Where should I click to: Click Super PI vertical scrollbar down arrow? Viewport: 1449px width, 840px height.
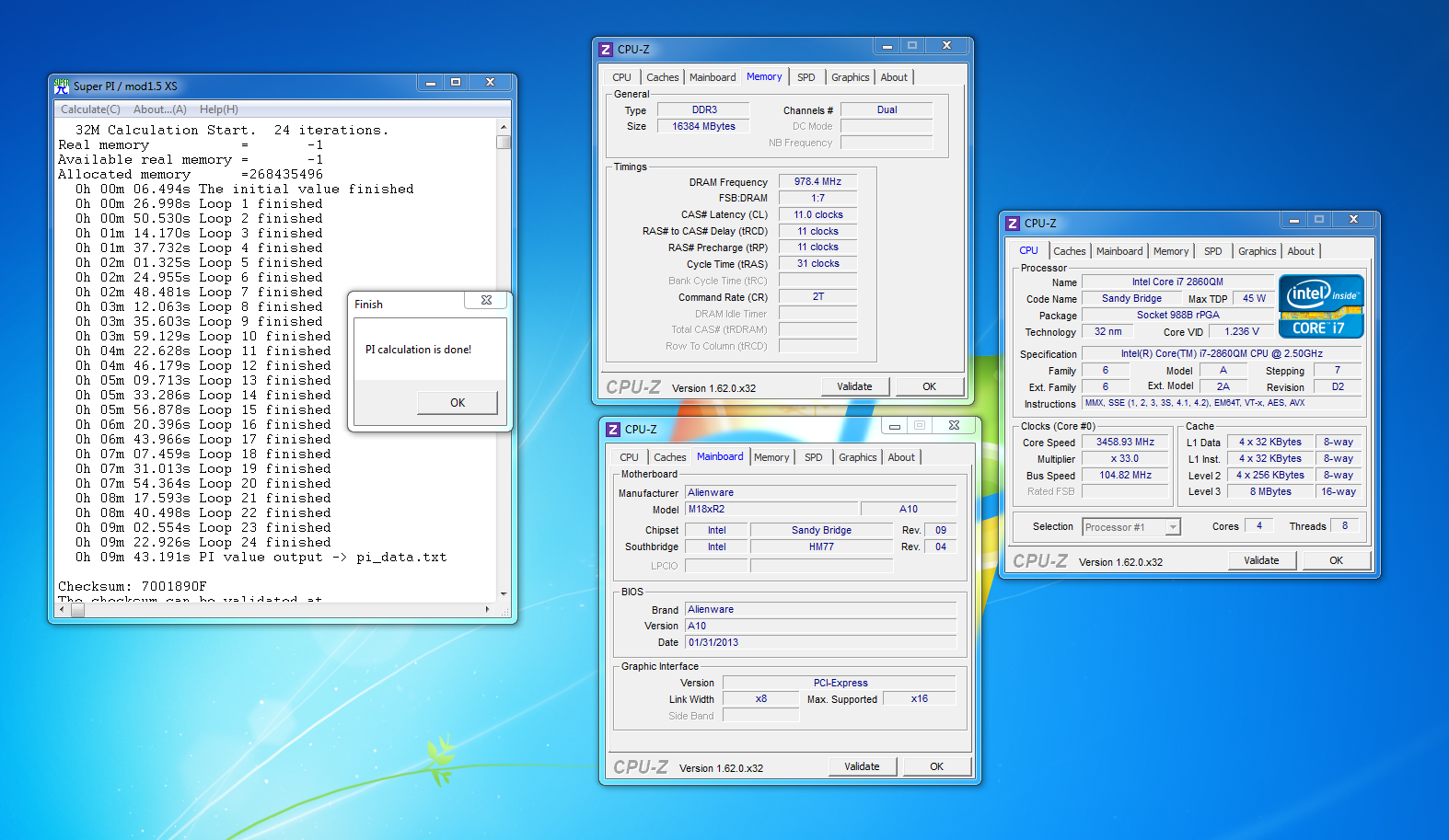point(504,594)
